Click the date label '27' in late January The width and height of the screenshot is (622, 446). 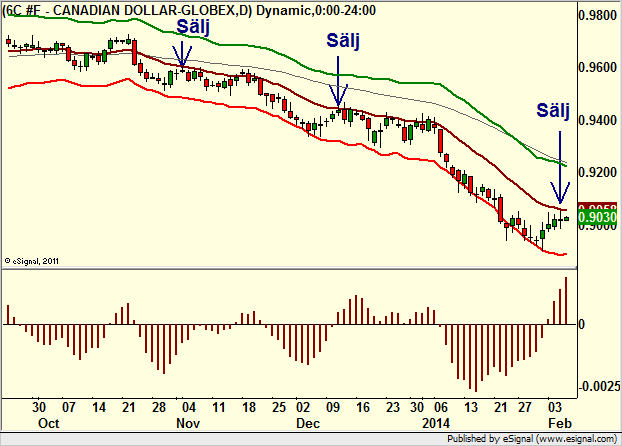pos(525,408)
